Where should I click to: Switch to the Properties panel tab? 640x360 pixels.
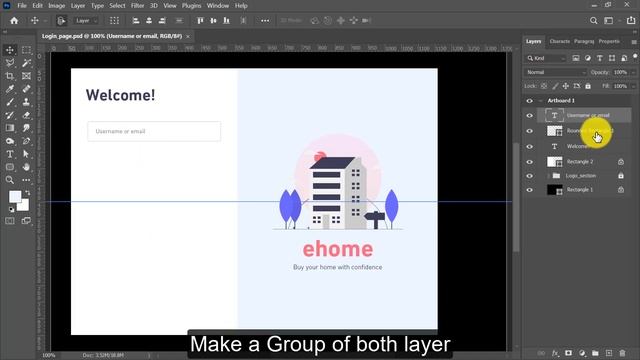click(x=609, y=41)
